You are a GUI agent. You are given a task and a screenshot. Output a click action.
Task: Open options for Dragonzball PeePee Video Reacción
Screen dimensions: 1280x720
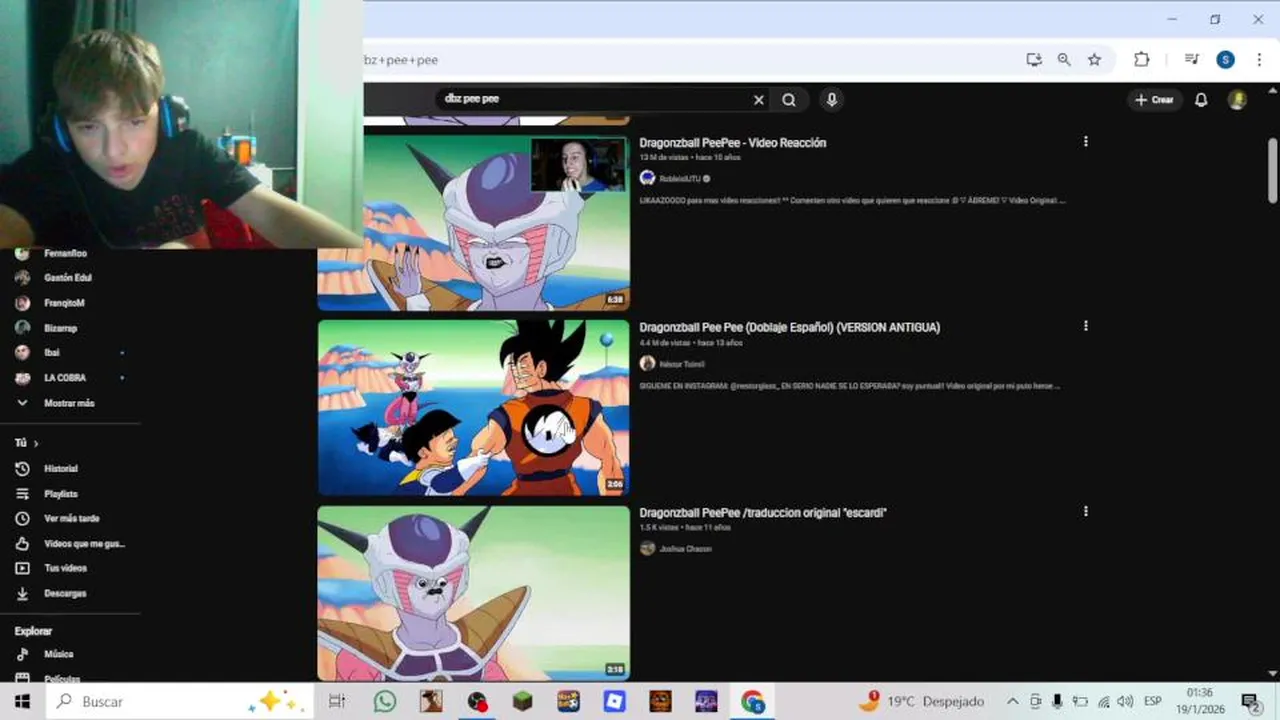pyautogui.click(x=1085, y=142)
